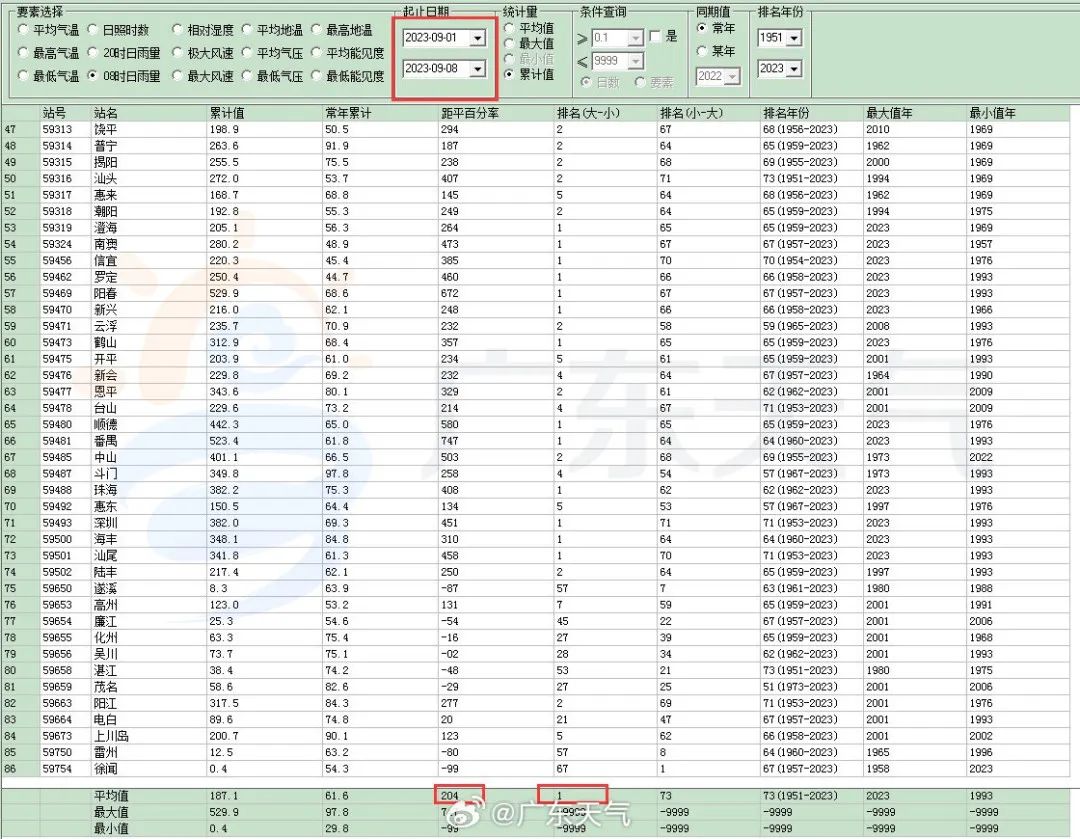1080x839 pixels.
Task: Select the 平均气温 radio button
Action: pos(23,30)
